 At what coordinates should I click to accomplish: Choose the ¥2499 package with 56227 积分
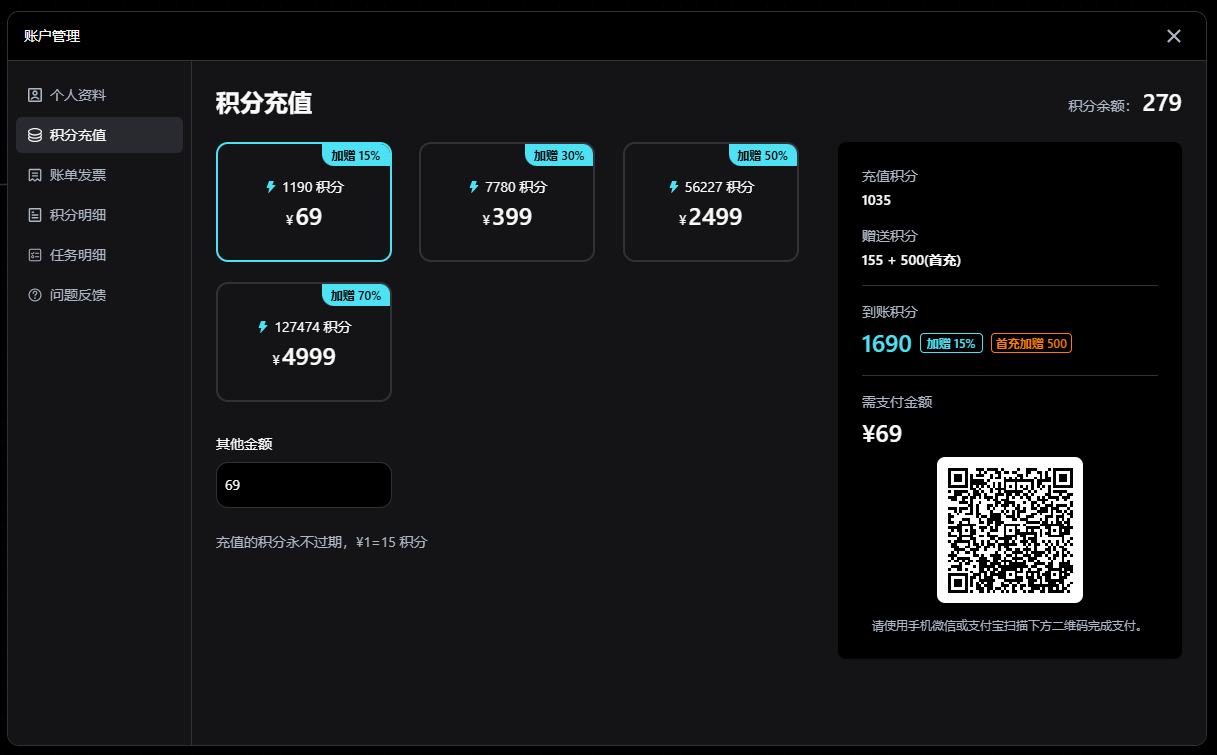pos(711,202)
